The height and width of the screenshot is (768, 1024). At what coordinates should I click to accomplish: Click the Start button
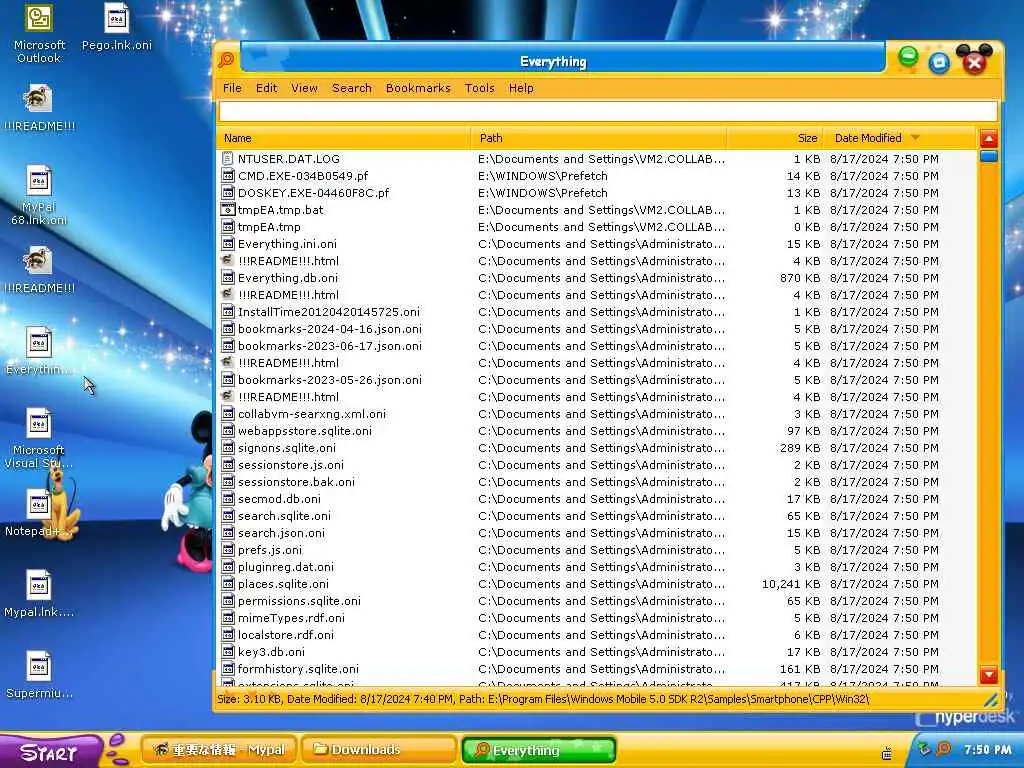[50, 751]
